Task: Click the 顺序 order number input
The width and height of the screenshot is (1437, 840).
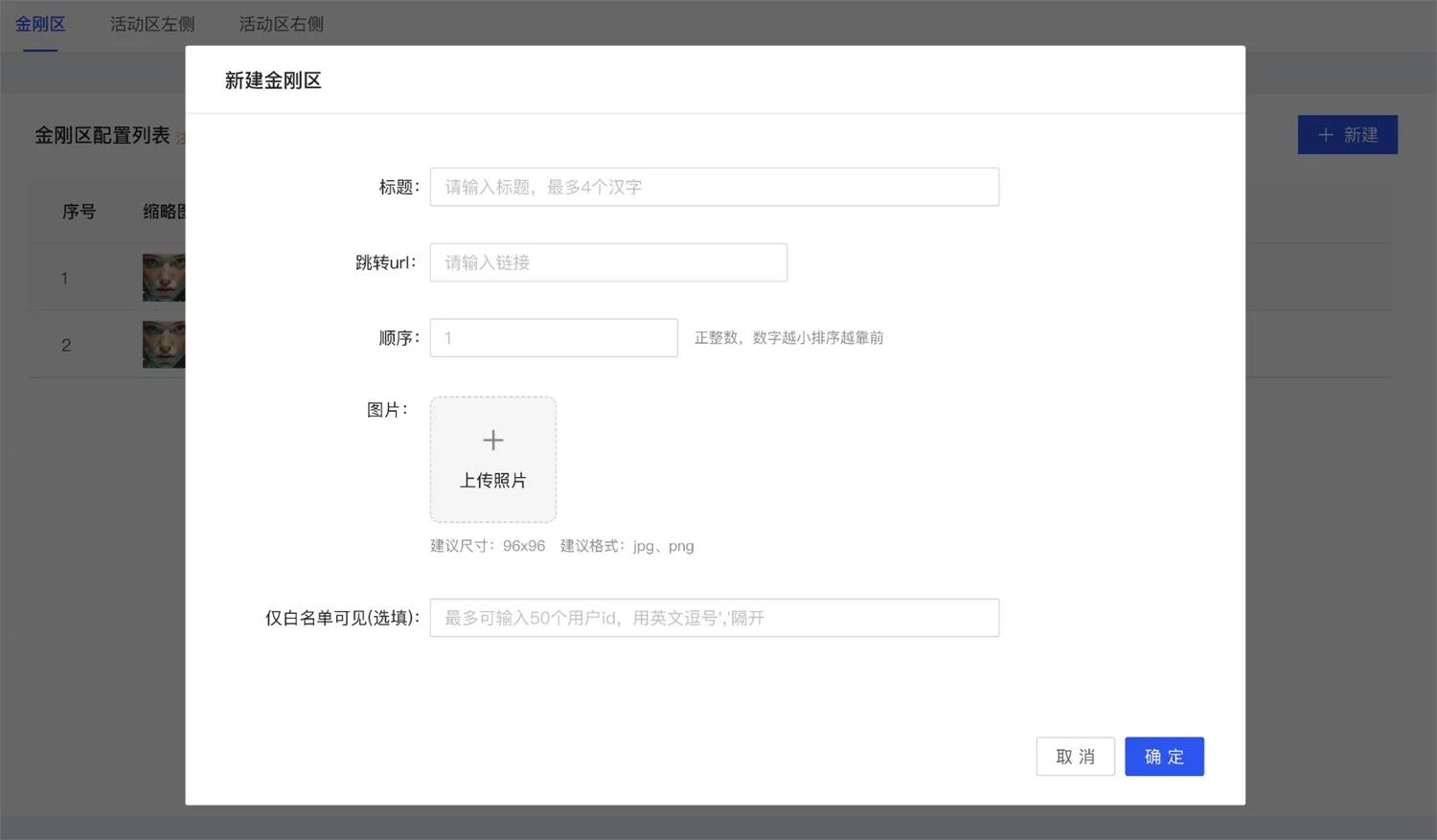Action: pos(553,337)
